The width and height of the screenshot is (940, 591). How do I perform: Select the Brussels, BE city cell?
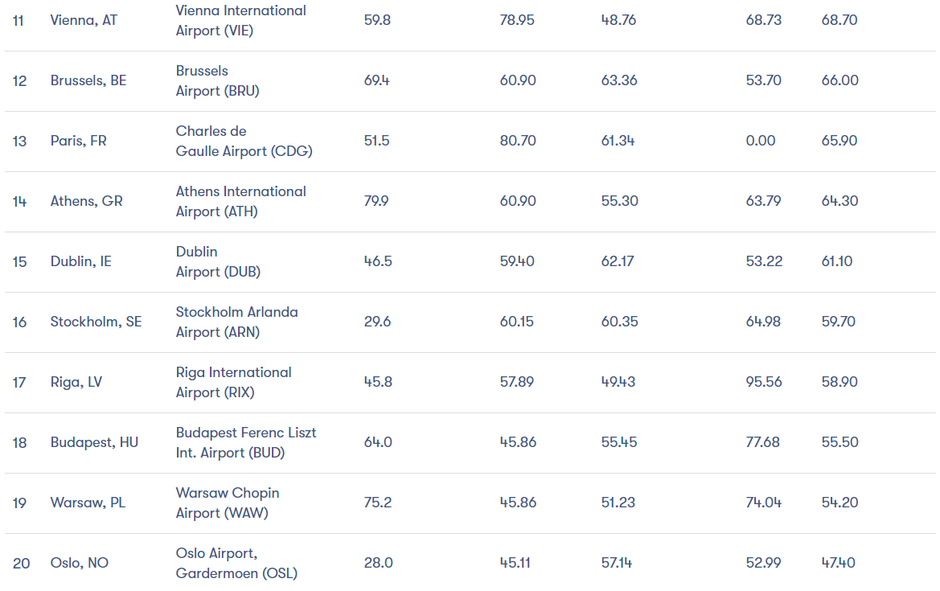(x=88, y=81)
